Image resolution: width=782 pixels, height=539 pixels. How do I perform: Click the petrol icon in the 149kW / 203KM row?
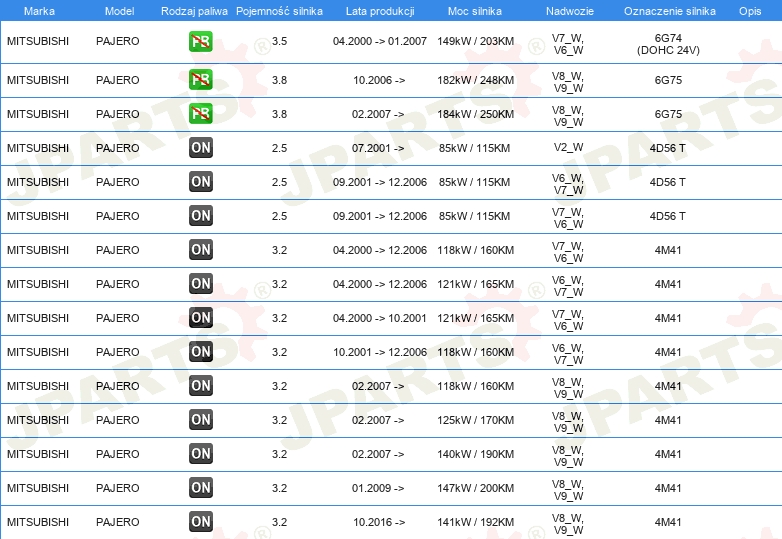(x=200, y=42)
